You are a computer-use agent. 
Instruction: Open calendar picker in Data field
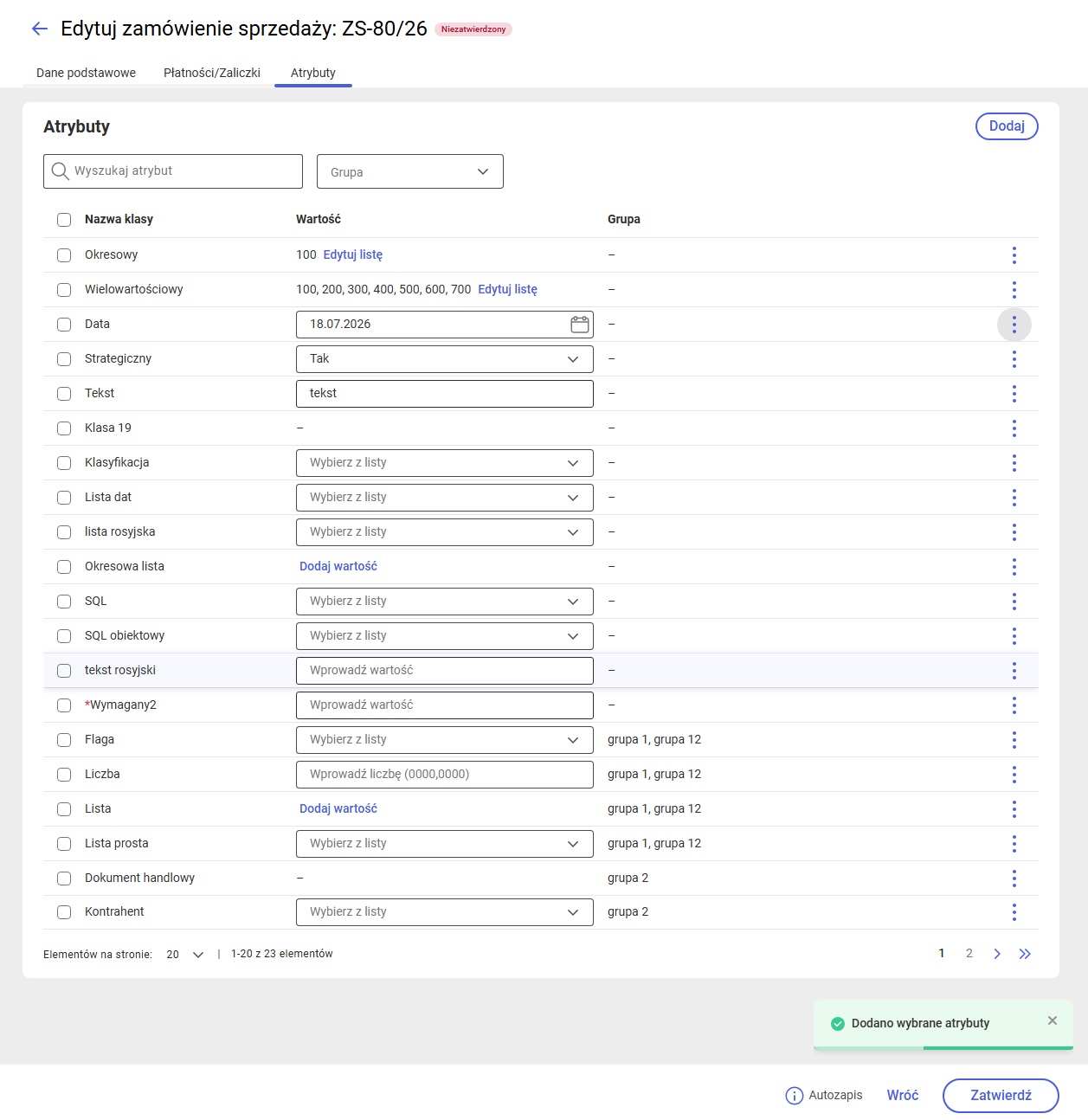(580, 325)
